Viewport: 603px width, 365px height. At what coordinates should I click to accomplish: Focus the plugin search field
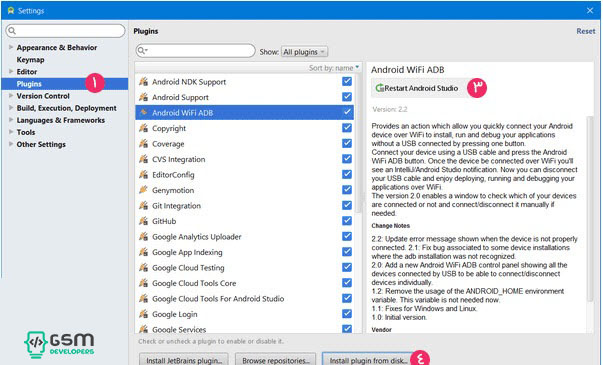tap(195, 51)
